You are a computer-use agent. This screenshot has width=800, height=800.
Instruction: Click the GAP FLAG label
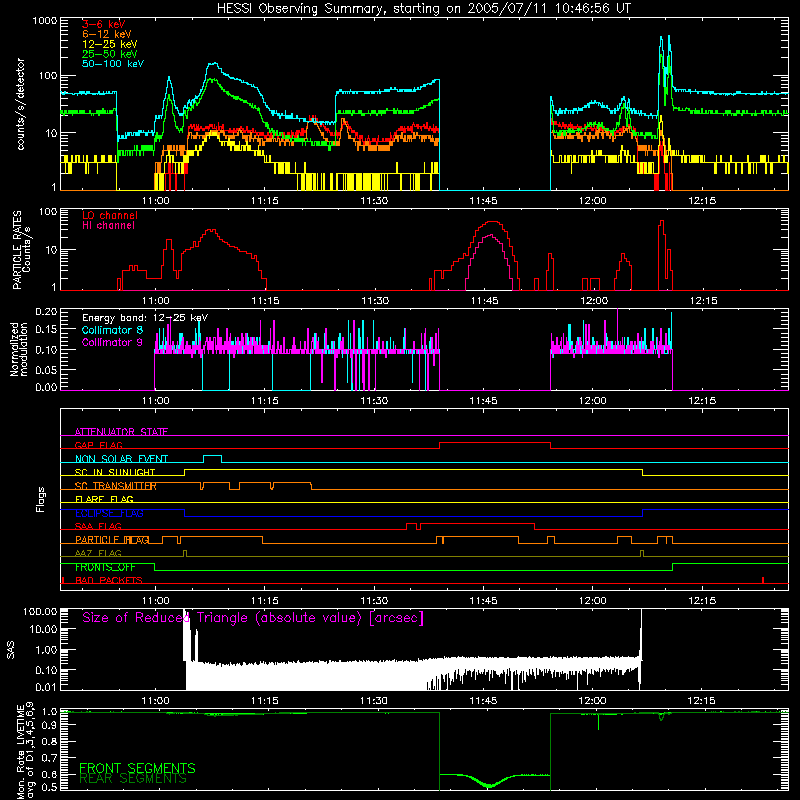98,445
